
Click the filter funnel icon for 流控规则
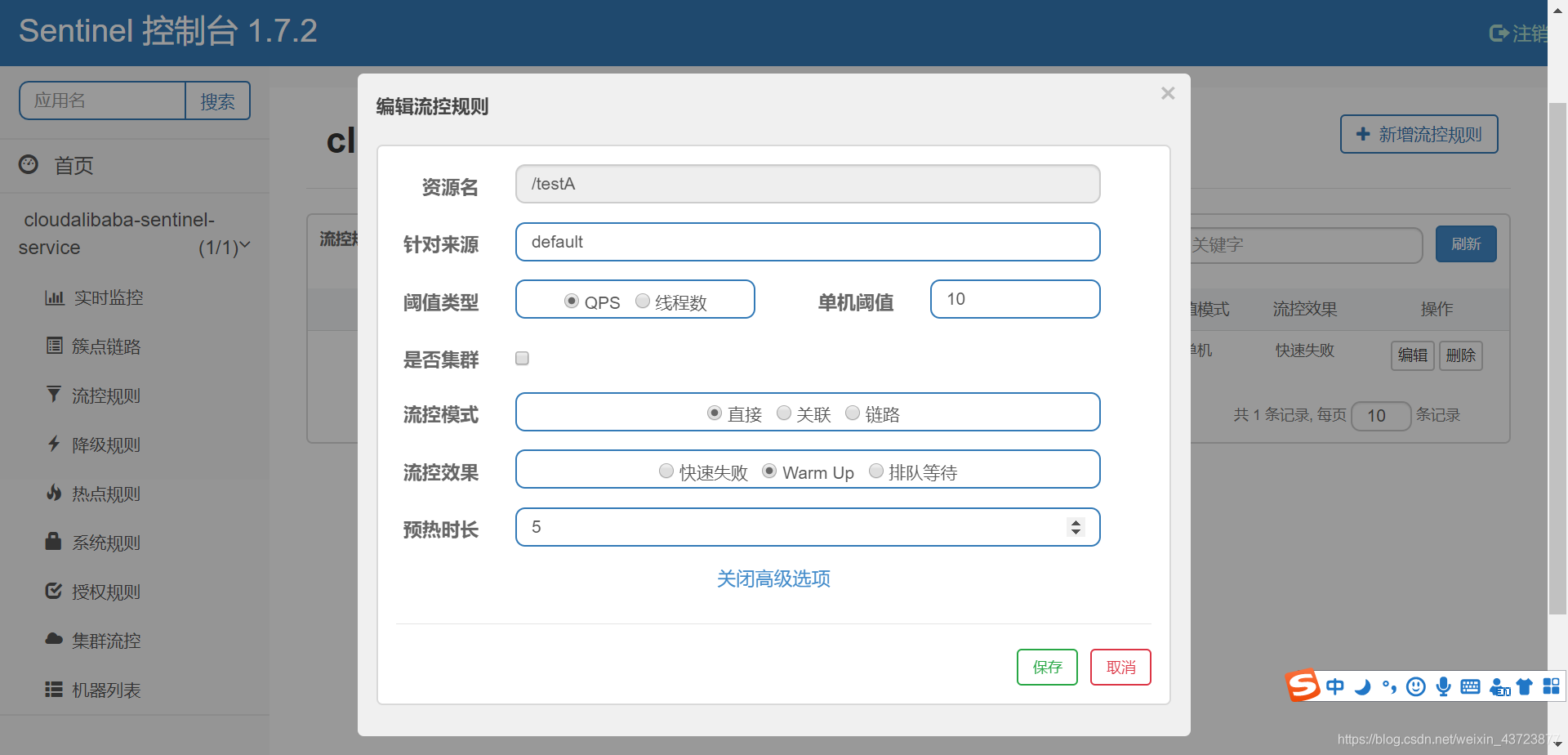click(53, 395)
